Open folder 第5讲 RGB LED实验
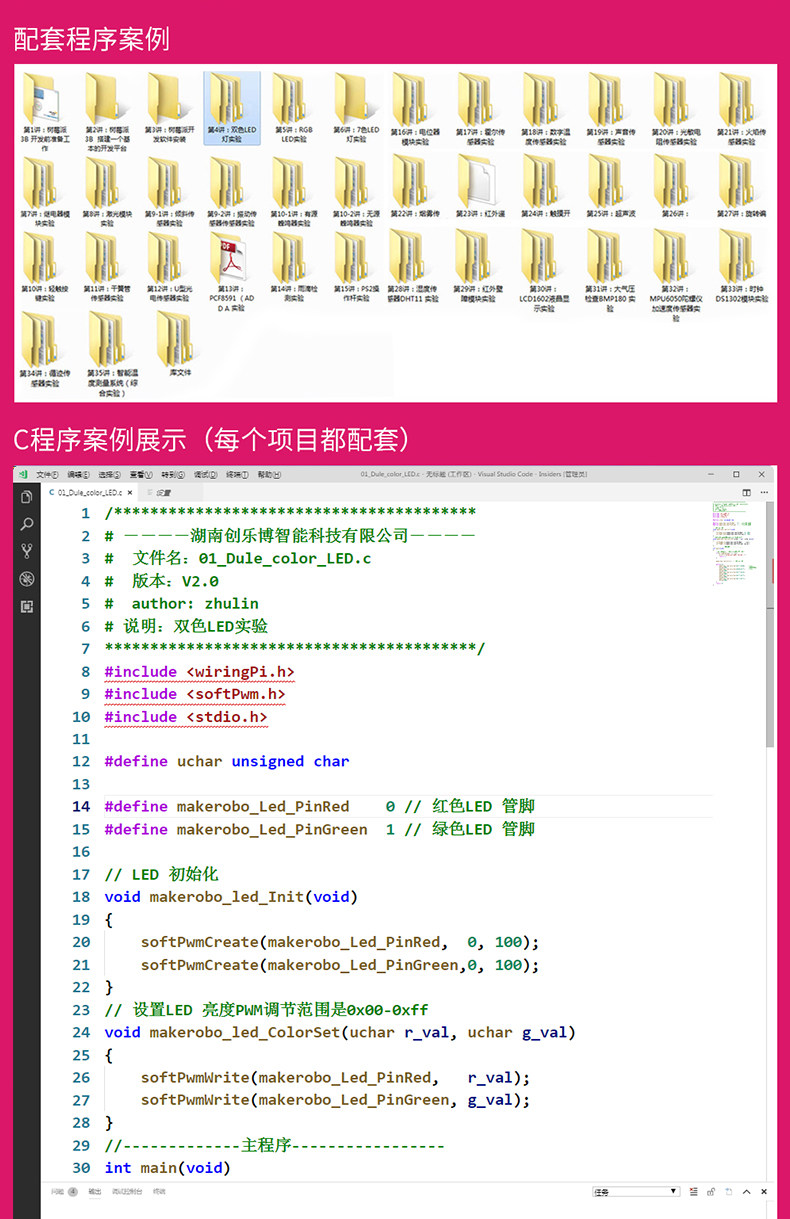790x1219 pixels. coord(292,108)
